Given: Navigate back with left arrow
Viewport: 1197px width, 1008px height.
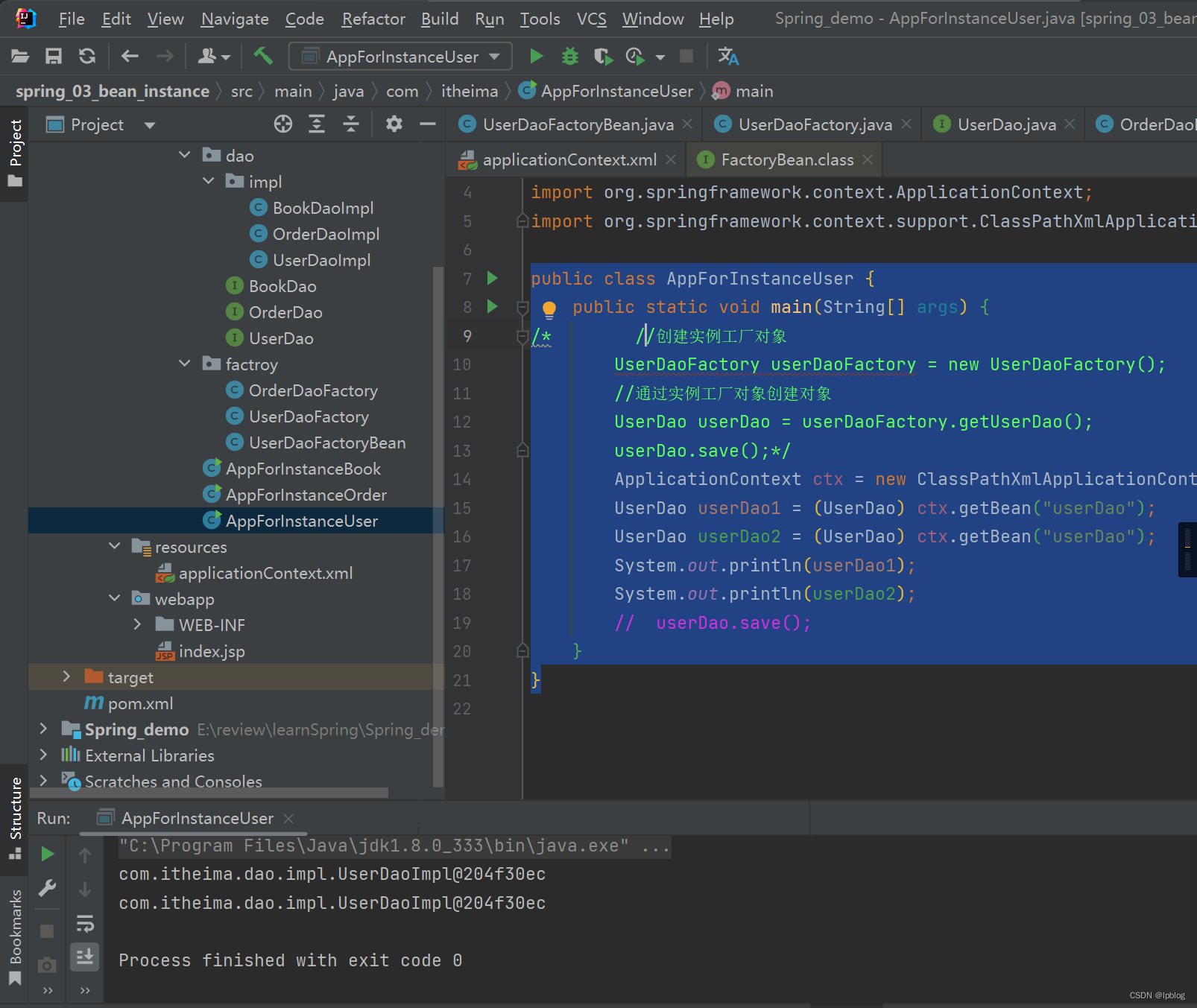Looking at the screenshot, I should [x=130, y=56].
